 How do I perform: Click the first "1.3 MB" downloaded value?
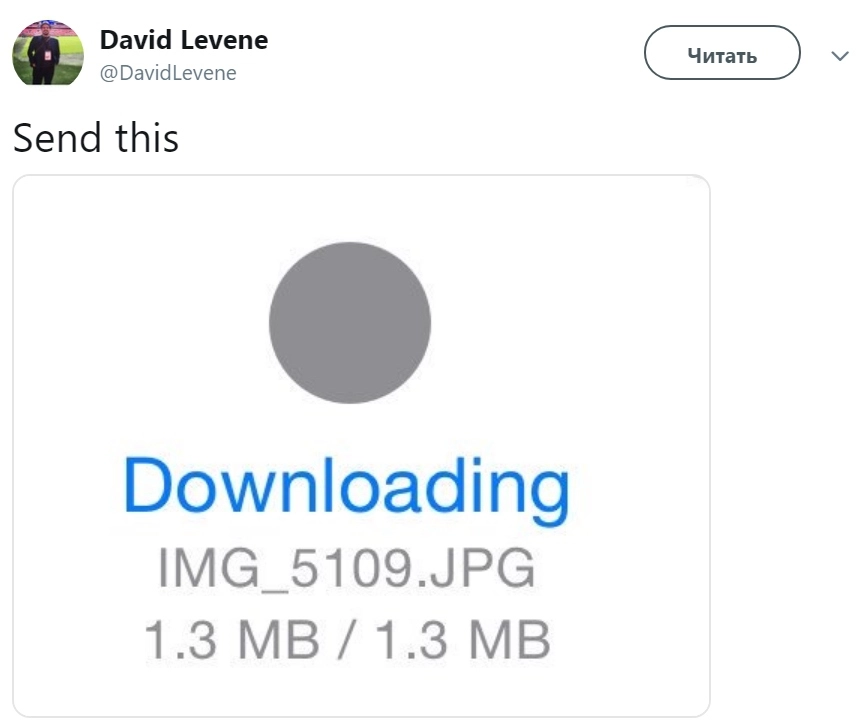coord(232,640)
